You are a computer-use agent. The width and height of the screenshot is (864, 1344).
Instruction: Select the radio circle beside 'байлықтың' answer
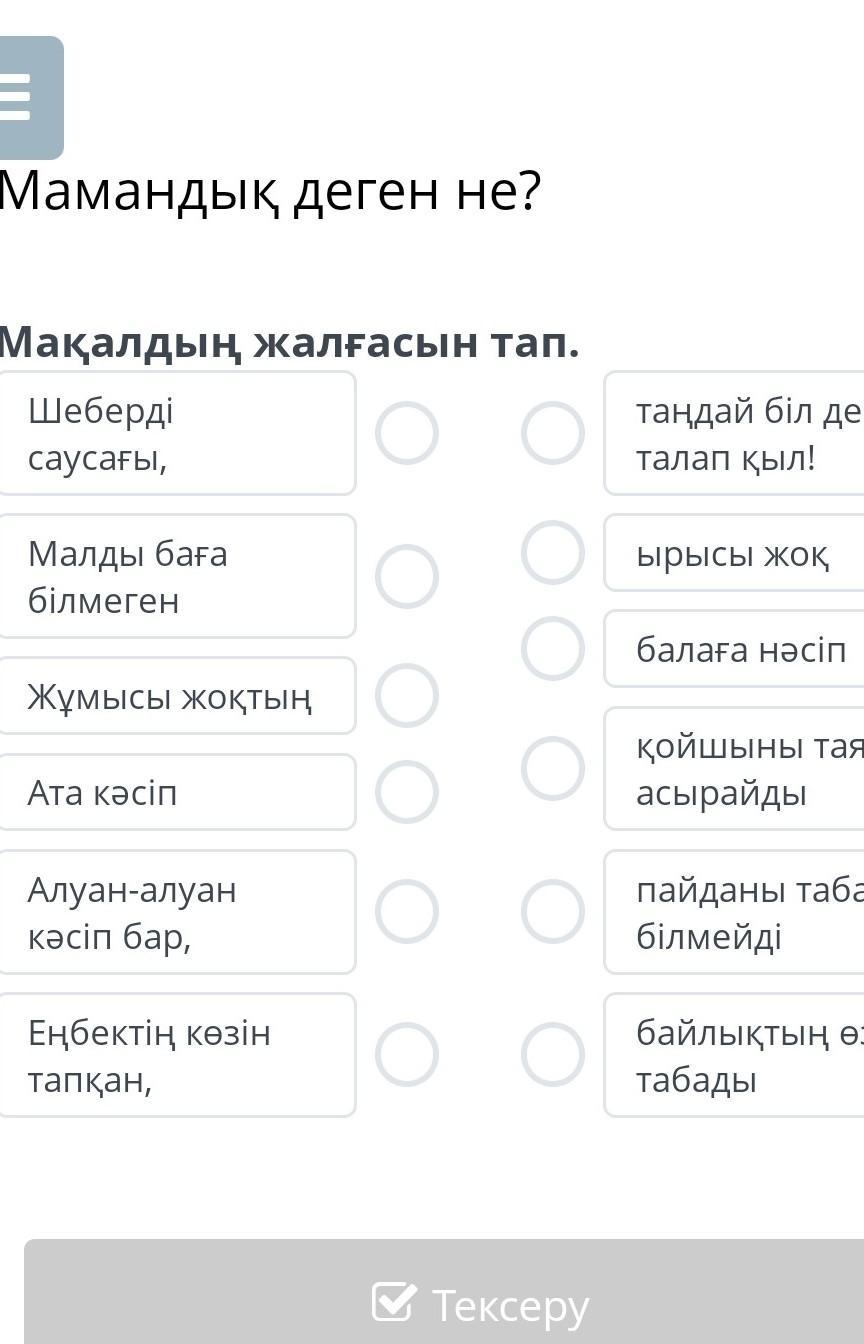click(553, 1055)
